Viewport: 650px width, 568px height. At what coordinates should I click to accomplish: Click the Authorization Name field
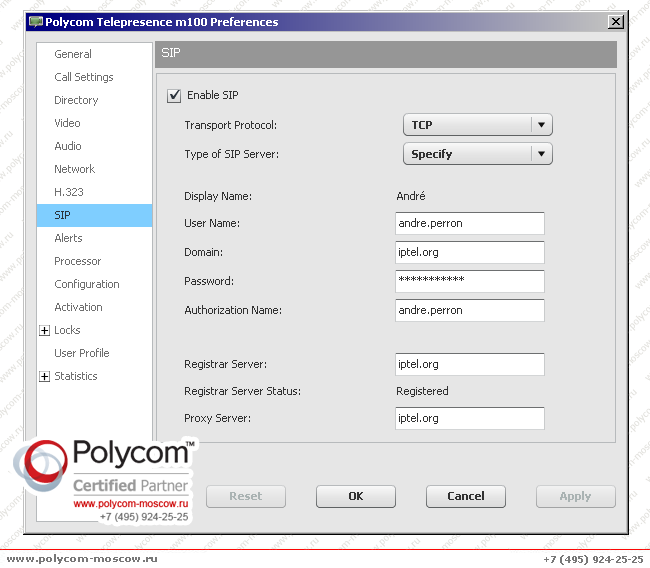point(470,311)
